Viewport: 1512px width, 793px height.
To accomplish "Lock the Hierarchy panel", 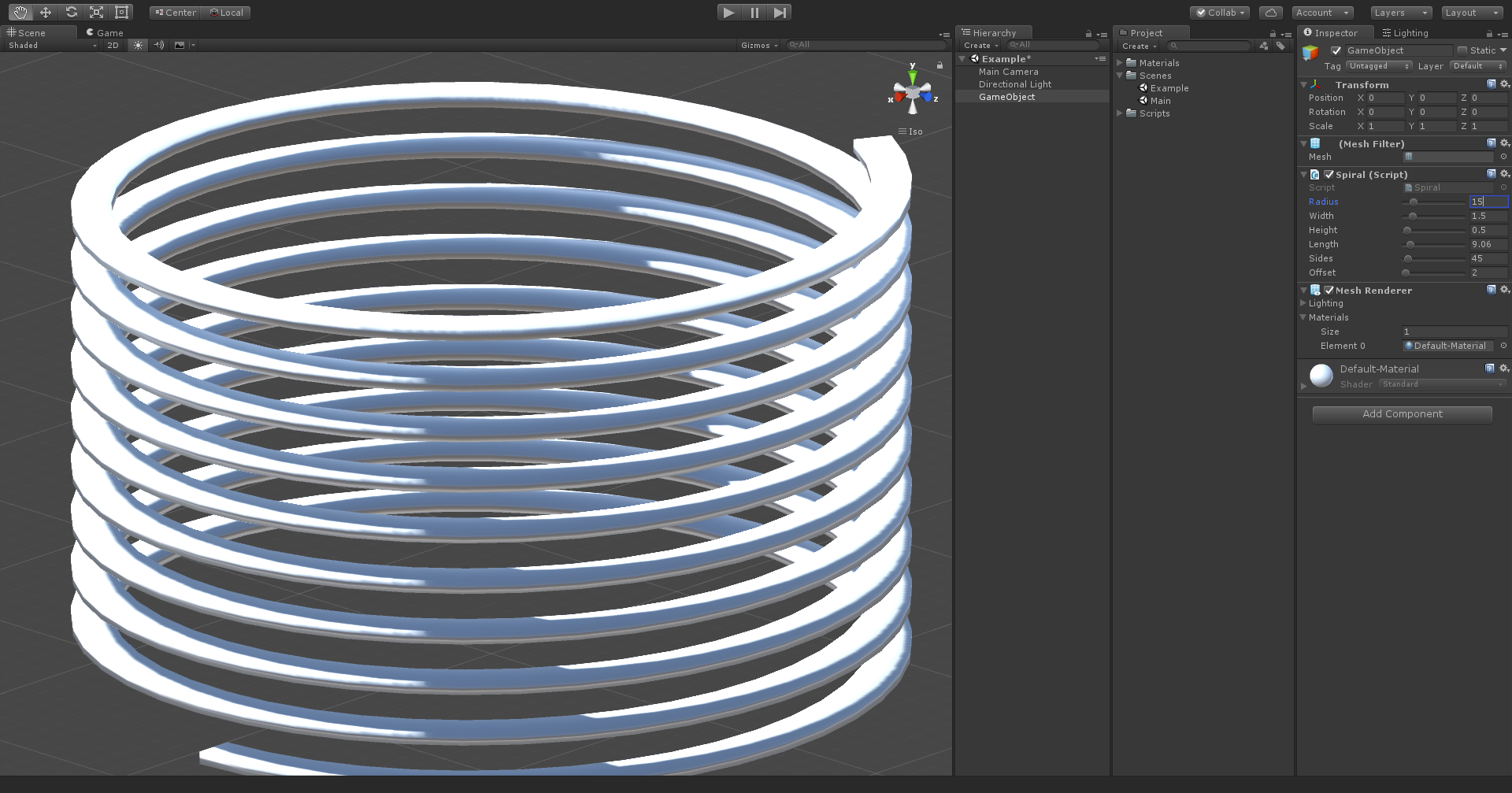I will pos(1088,34).
